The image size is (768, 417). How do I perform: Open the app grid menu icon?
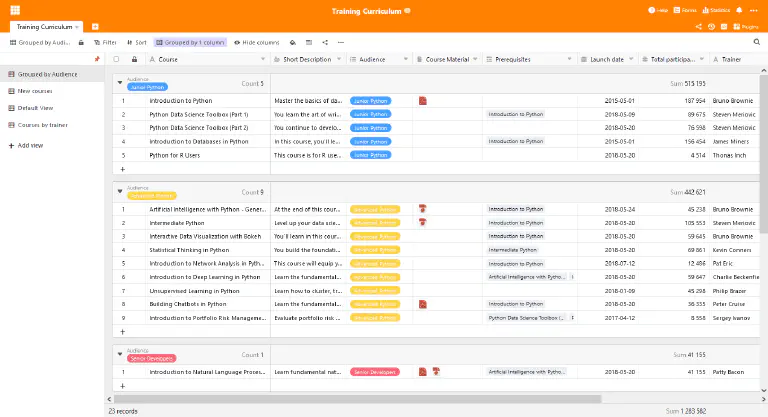(15, 10)
